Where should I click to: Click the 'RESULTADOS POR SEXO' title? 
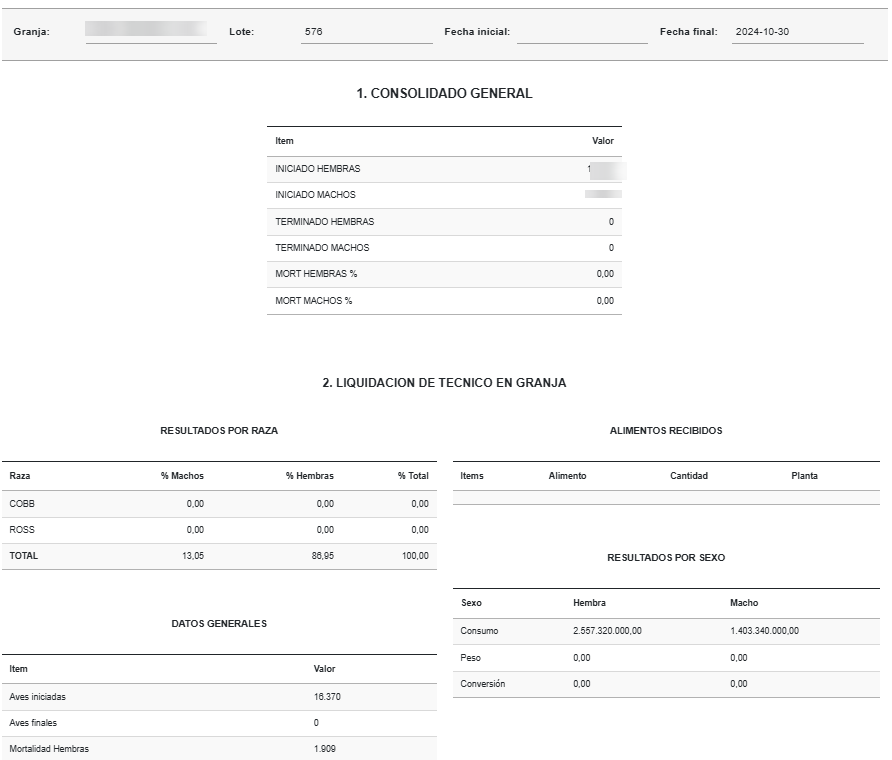click(x=666, y=558)
